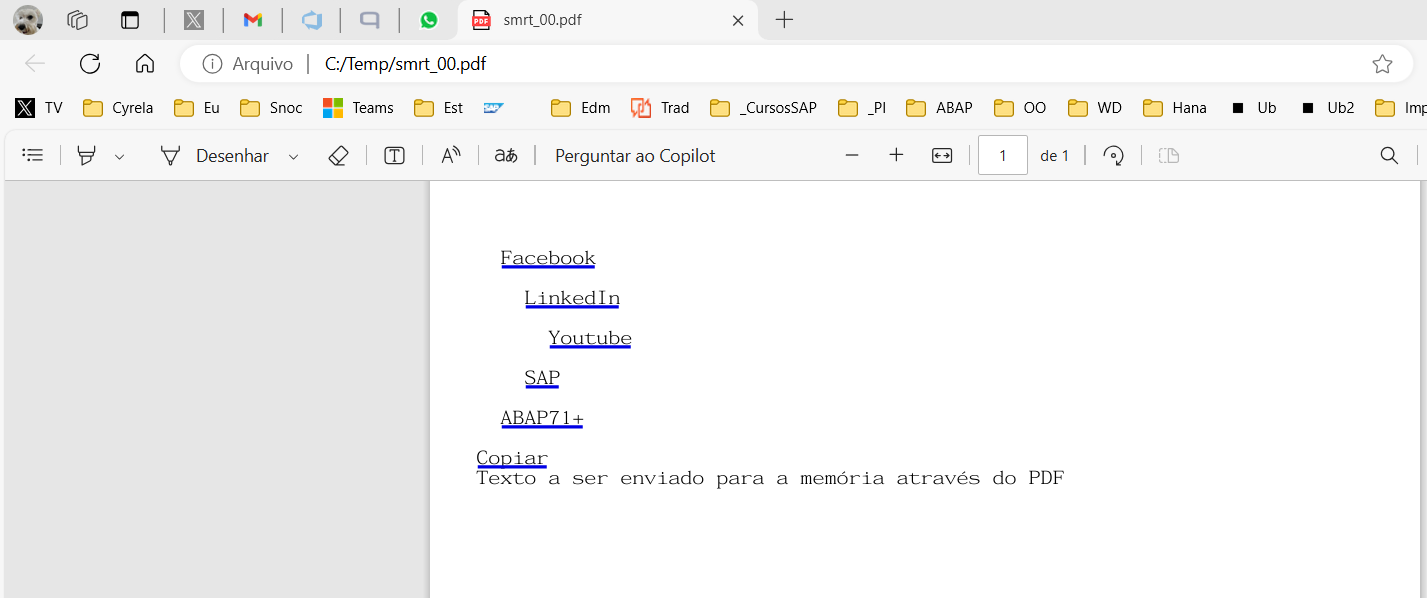Select the eraser tool

point(338,156)
